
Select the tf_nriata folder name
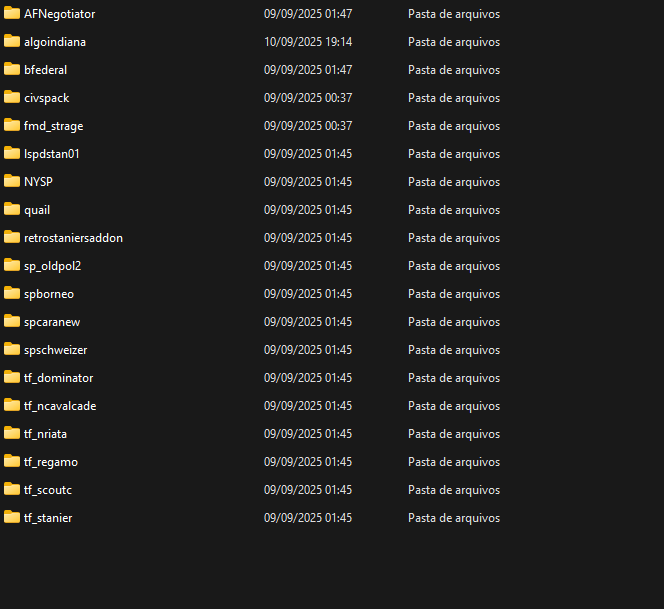pos(45,434)
